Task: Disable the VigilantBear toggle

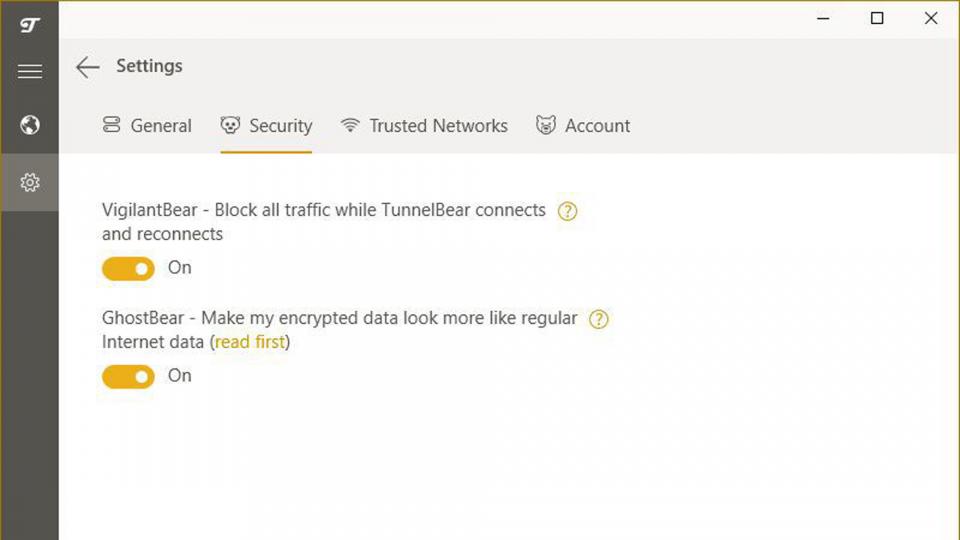Action: tap(128, 268)
